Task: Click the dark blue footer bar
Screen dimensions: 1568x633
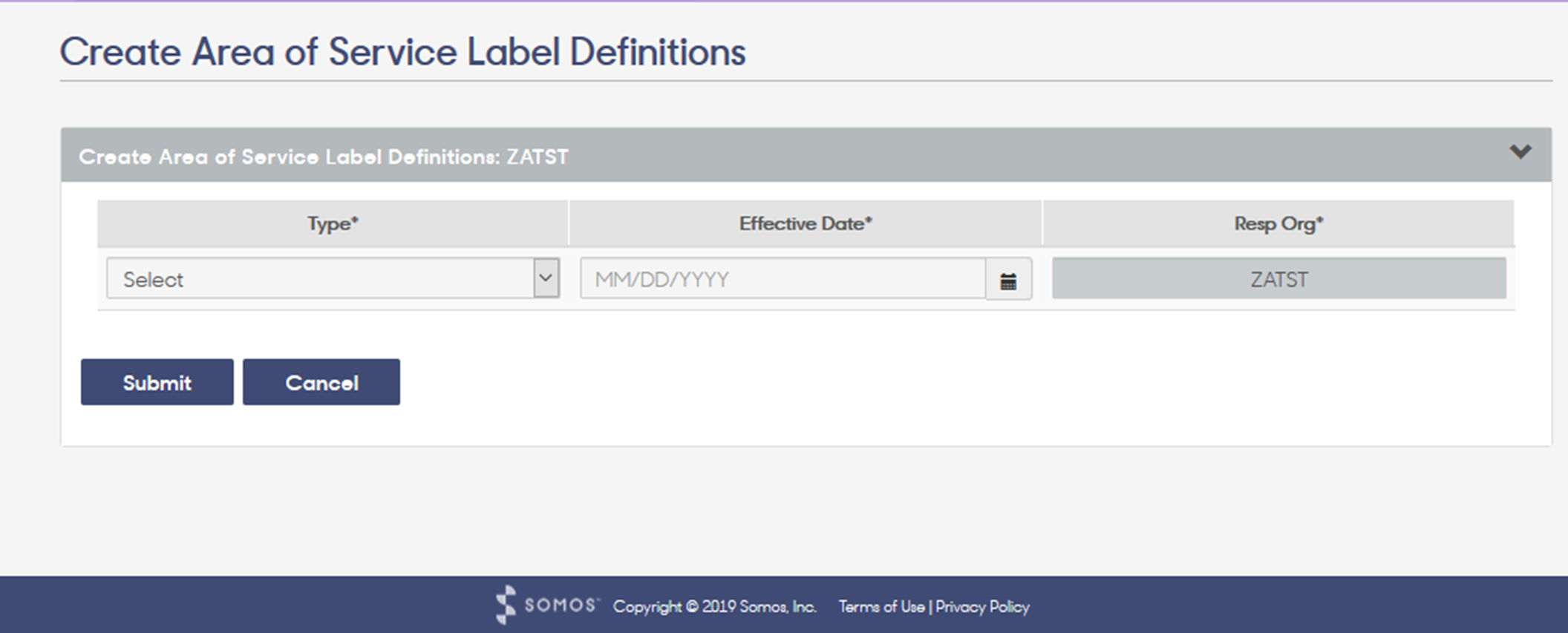Action: pyautogui.click(x=784, y=605)
